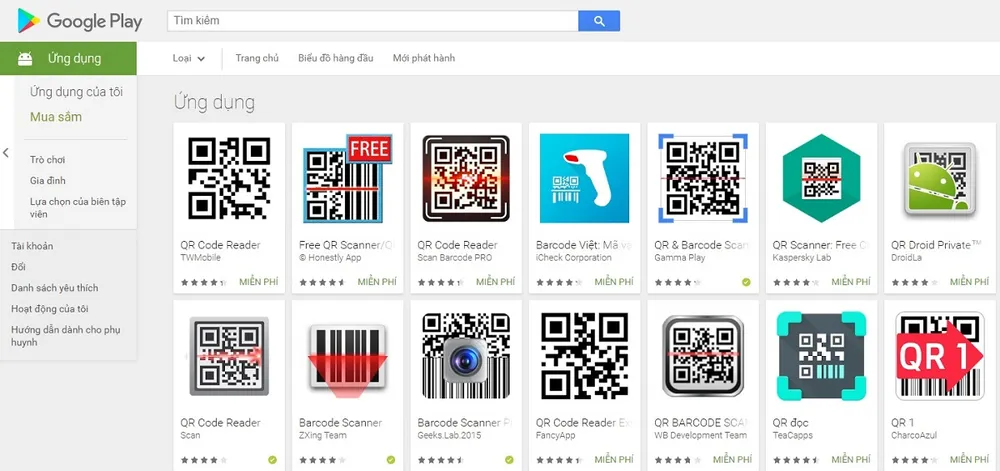Switch to the Mới phát hành tab
Screen dimensions: 1000x471
click(423, 58)
